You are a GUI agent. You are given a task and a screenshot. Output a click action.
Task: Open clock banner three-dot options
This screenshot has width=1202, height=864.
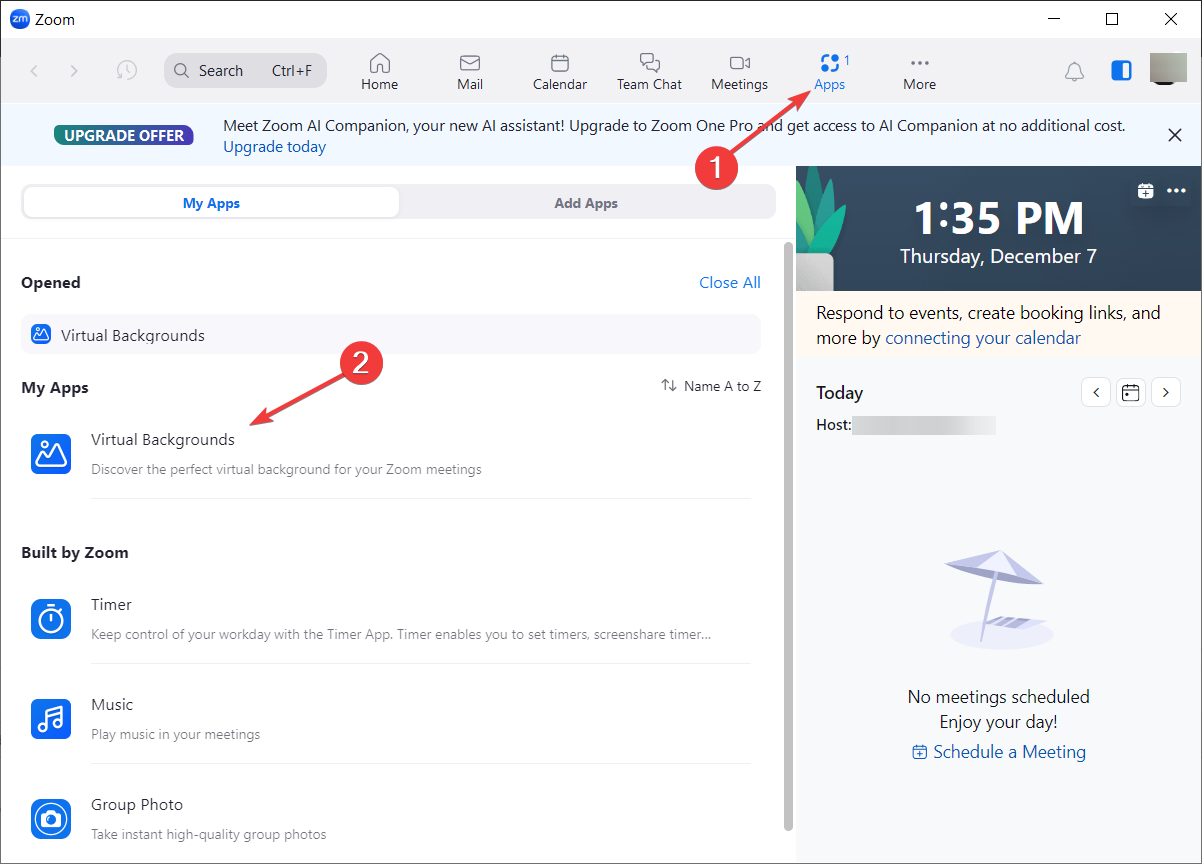point(1176,190)
